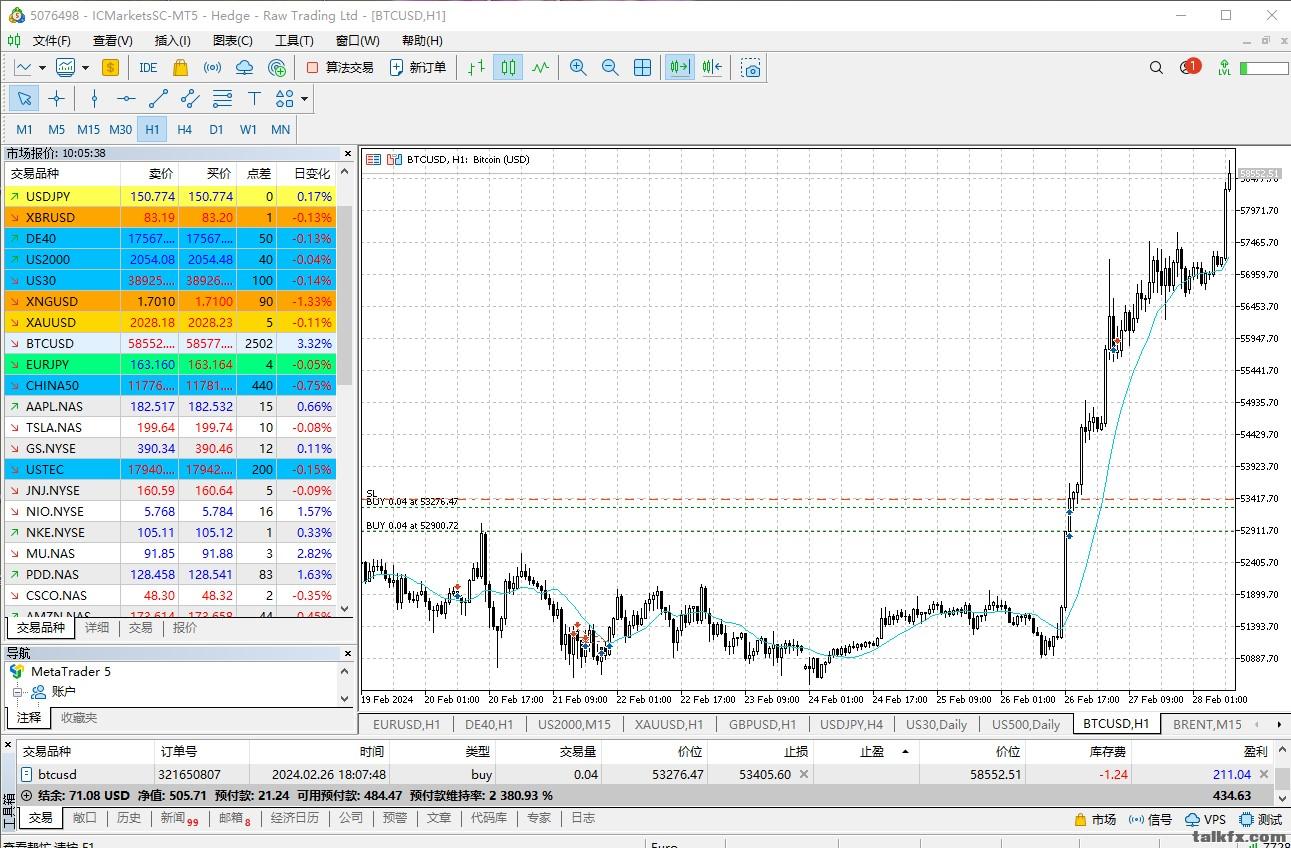This screenshot has height=848, width=1291.
Task: Open the dropdown arrow next to the new chart icon
Action: 42,68
